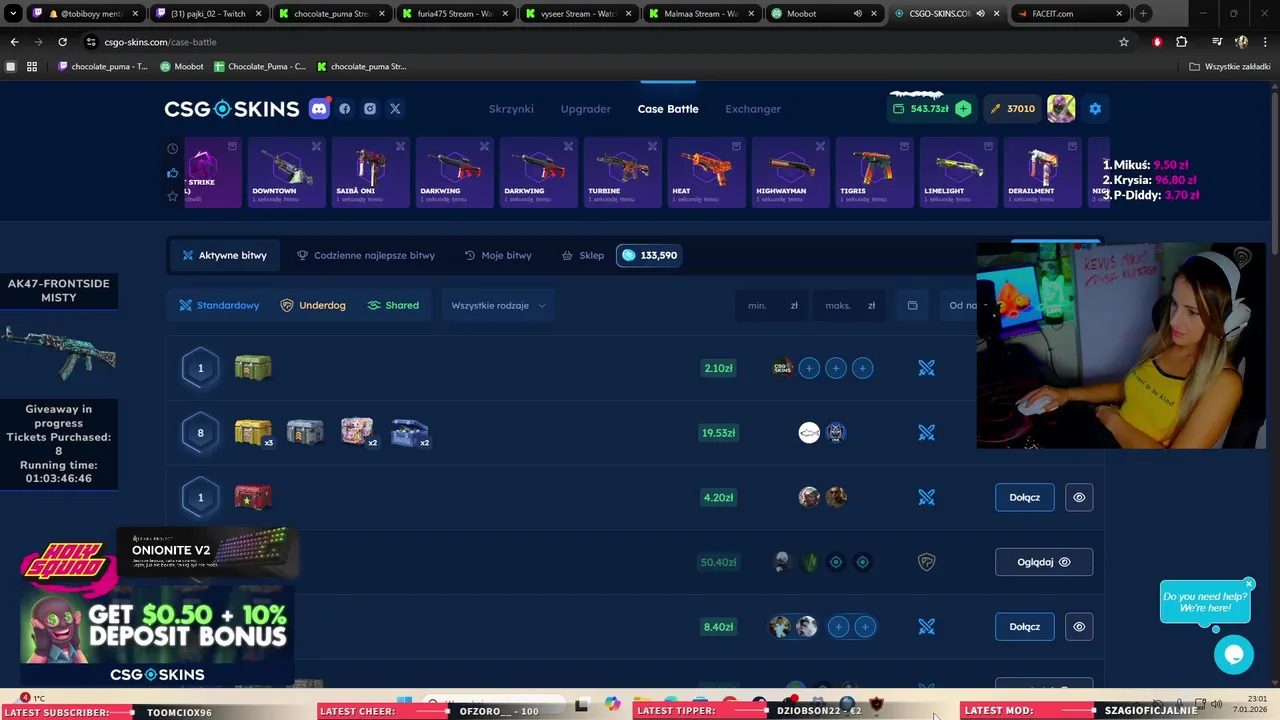This screenshot has width=1280, height=720.
Task: Open the chat support bubble
Action: (1234, 655)
